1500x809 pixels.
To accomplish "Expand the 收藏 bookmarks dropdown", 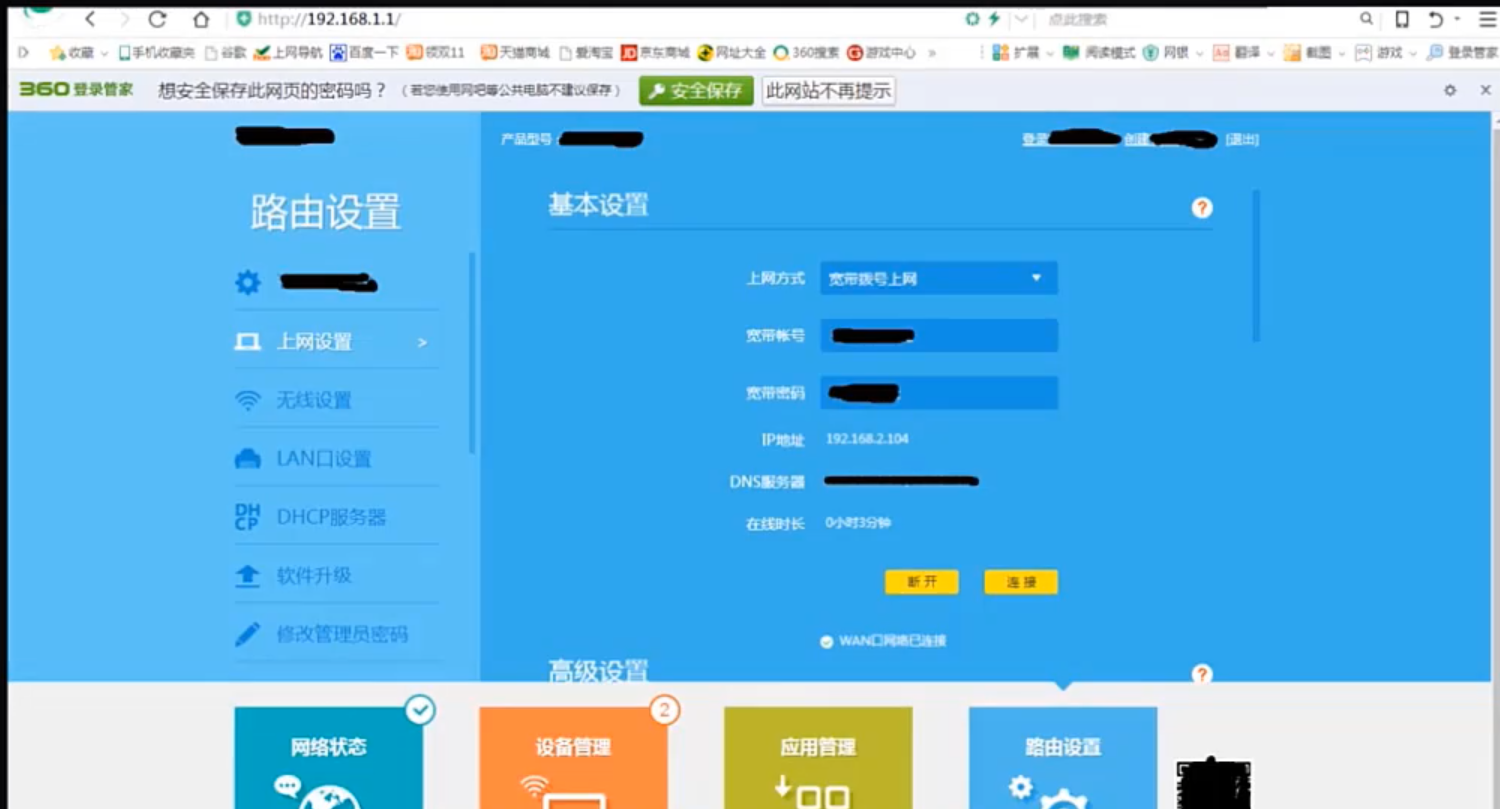I will (103, 53).
